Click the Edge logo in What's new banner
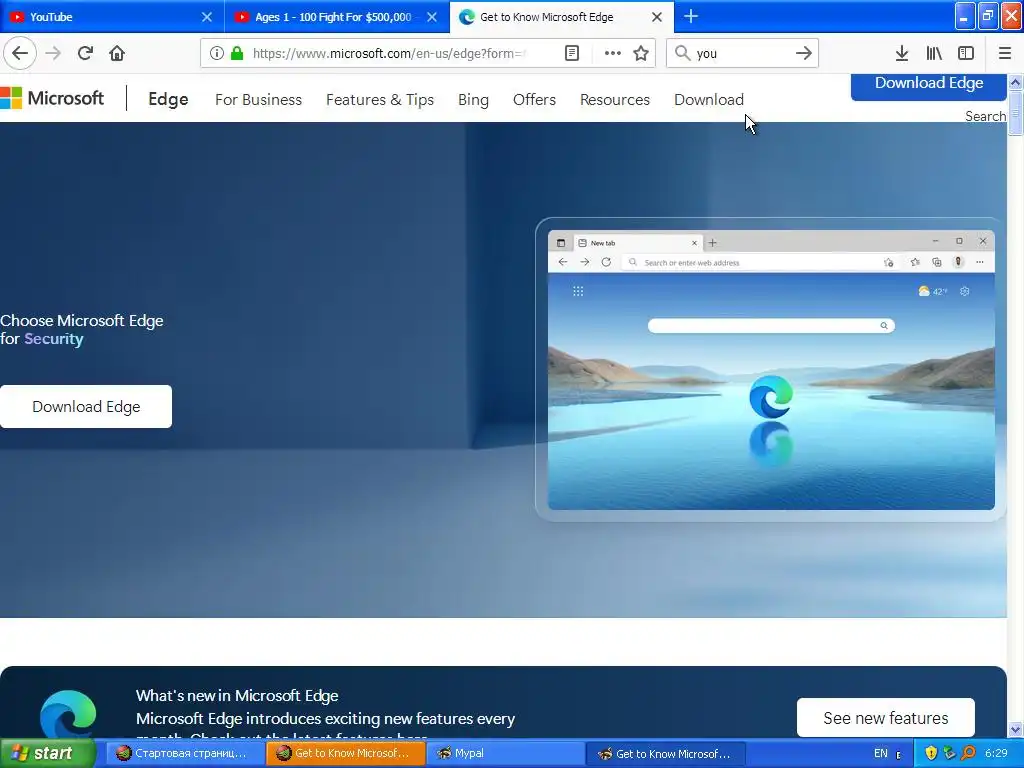Image resolution: width=1024 pixels, height=768 pixels. 68,715
